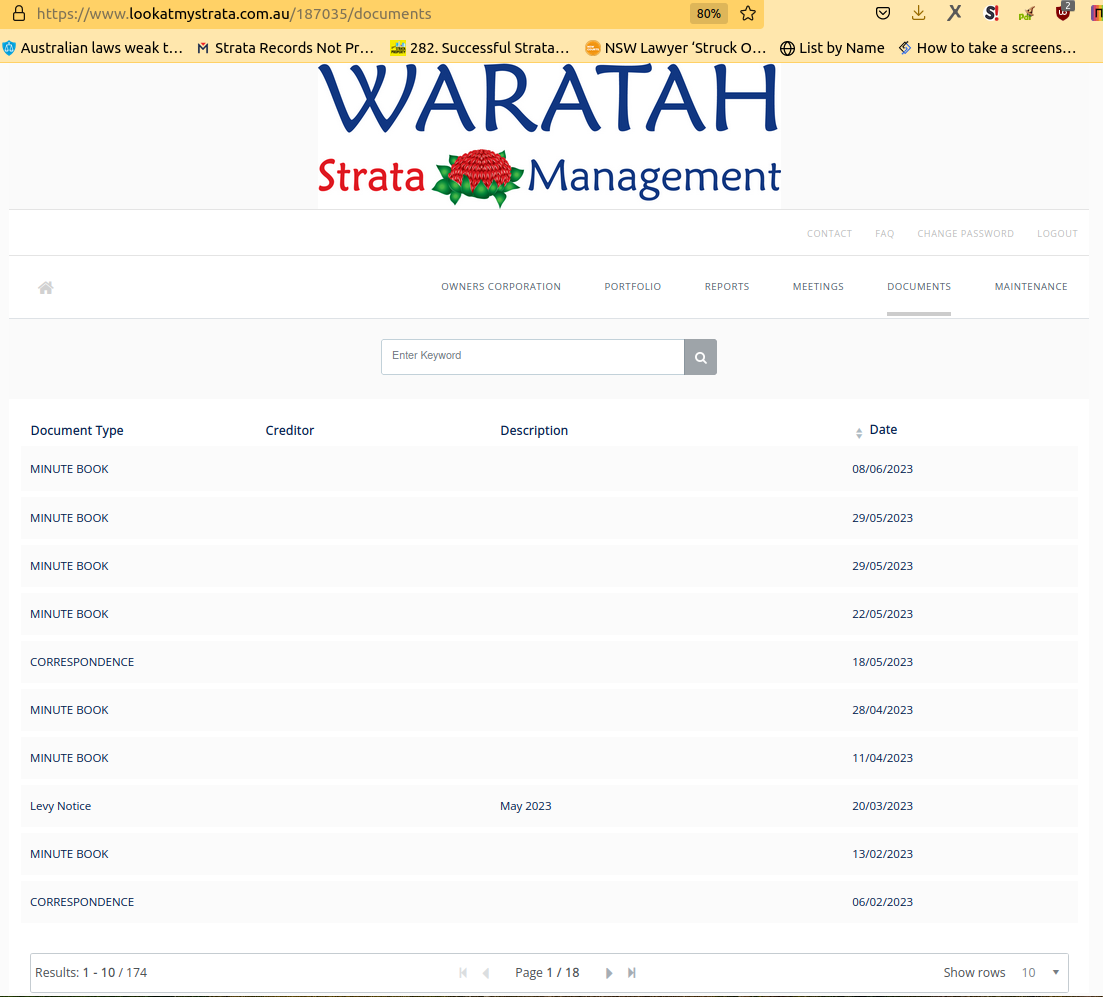Jump to last page arrow
This screenshot has height=997, width=1103.
tap(632, 972)
